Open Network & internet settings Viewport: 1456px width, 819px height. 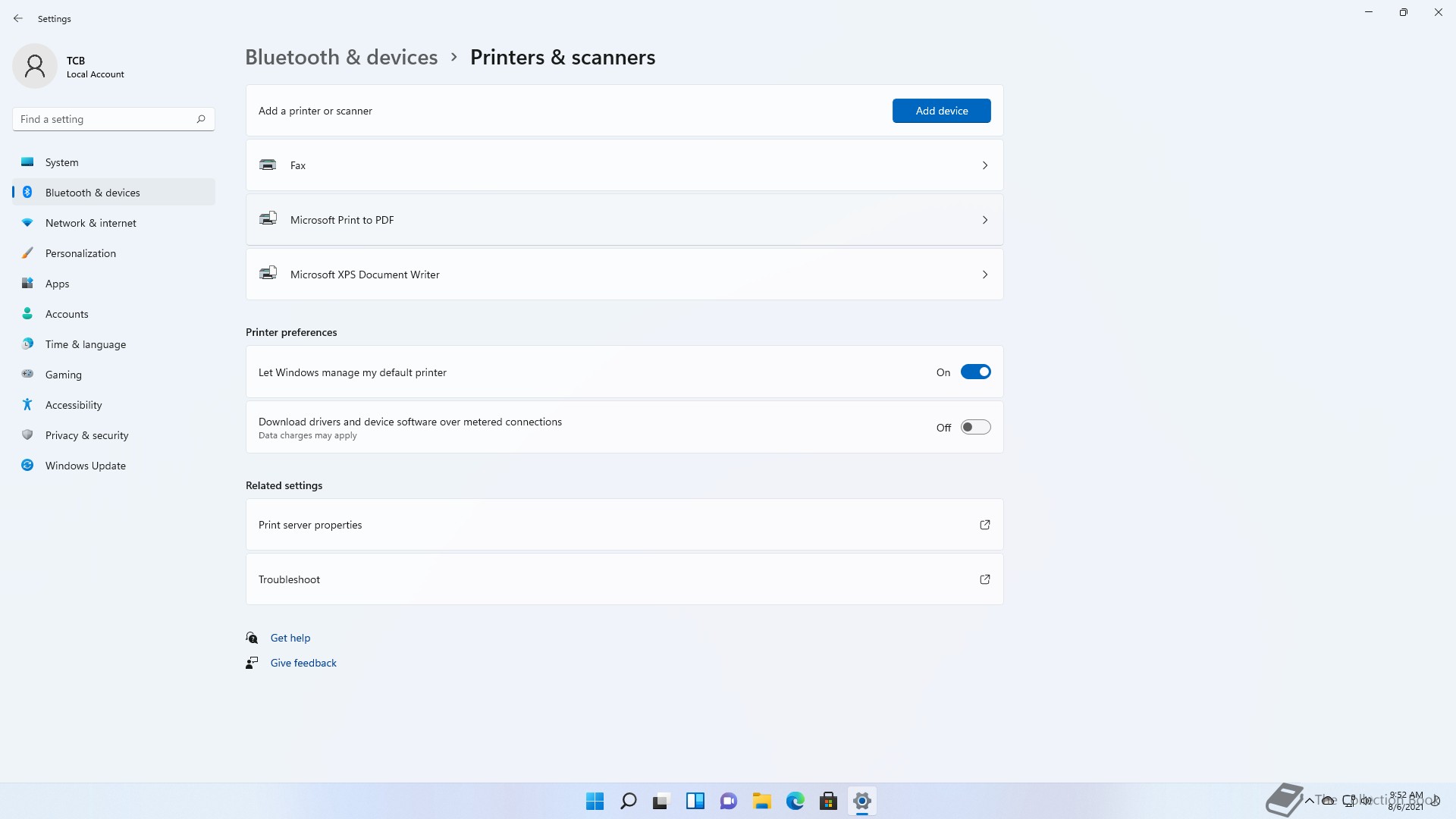click(114, 223)
